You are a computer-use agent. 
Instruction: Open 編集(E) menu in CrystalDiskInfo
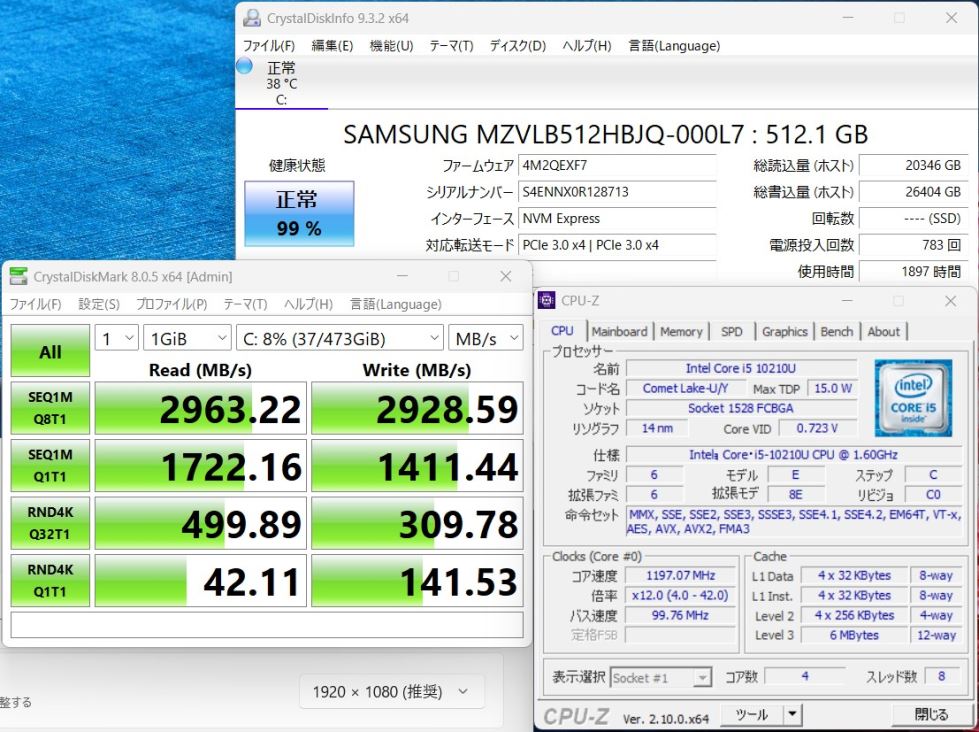pos(332,46)
